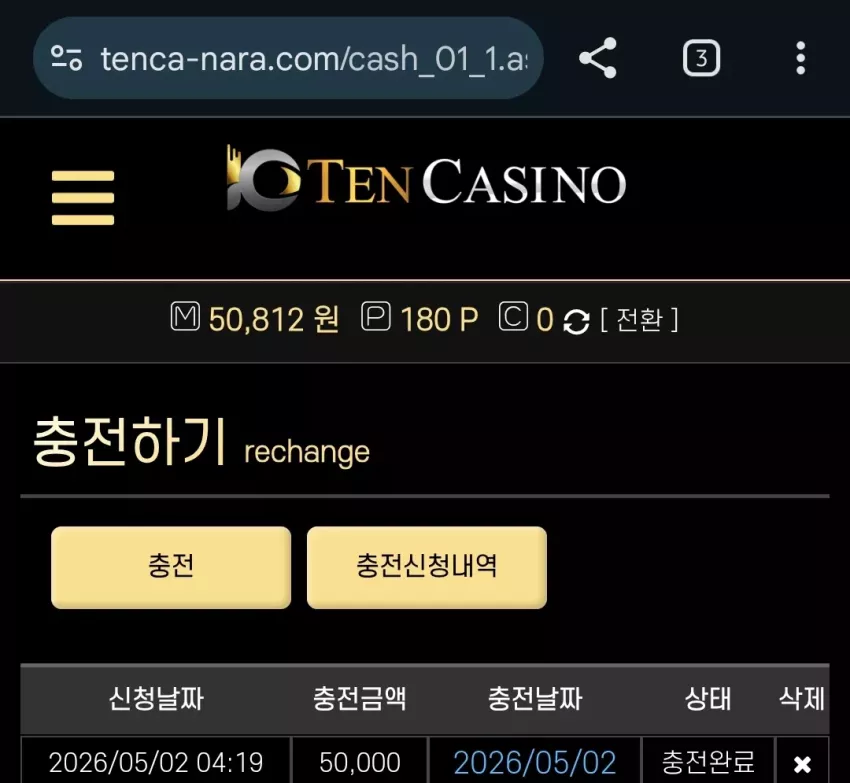Open the browser tab switcher showing 3
The height and width of the screenshot is (783, 850).
(701, 58)
